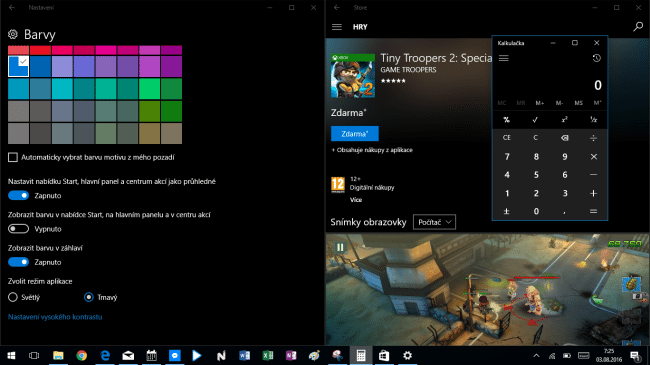This screenshot has height=365, width=650.
Task: Select the bright green accent color swatch
Action: click(x=150, y=89)
